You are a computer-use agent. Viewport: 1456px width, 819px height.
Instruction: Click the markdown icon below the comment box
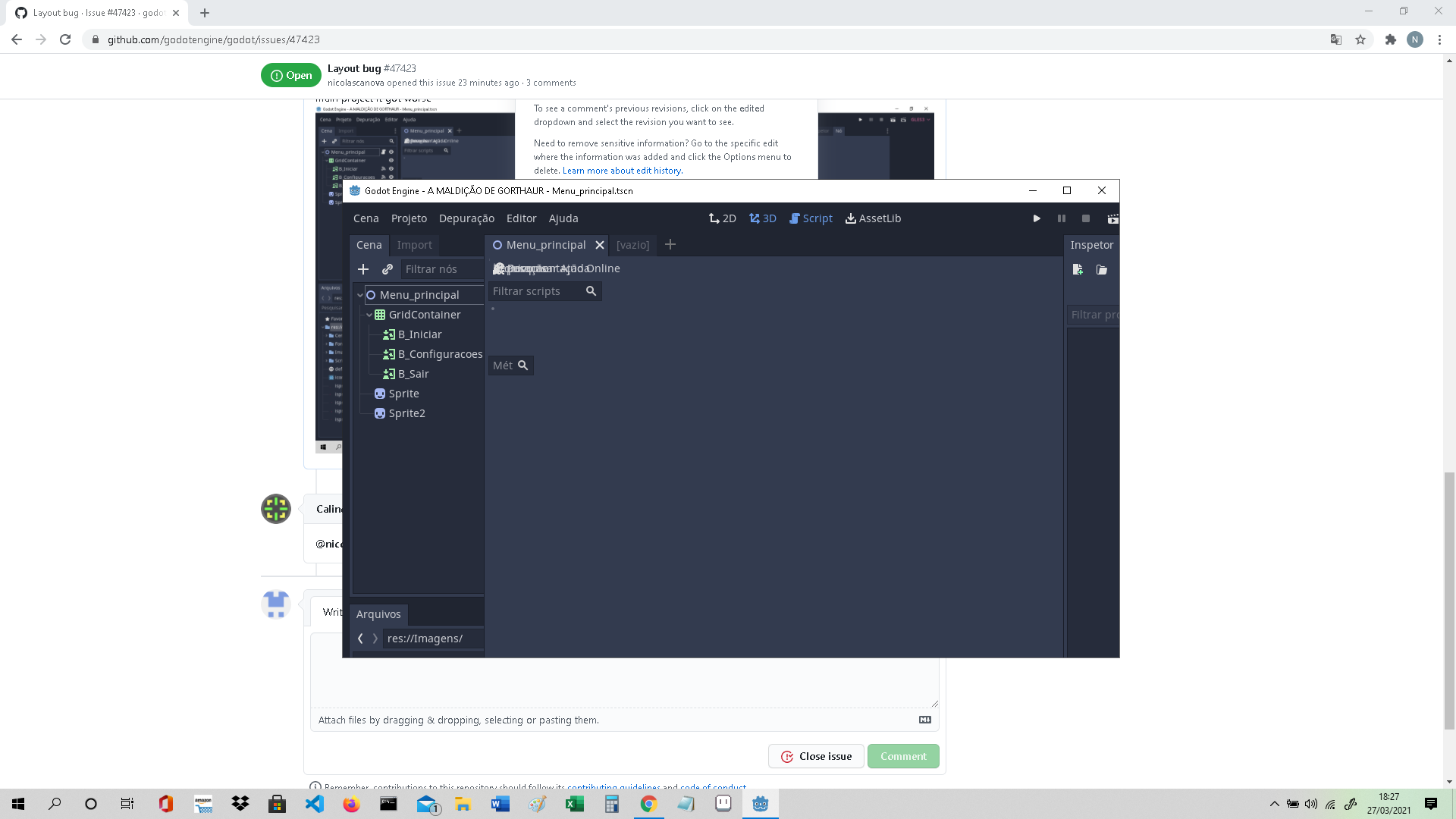(924, 719)
